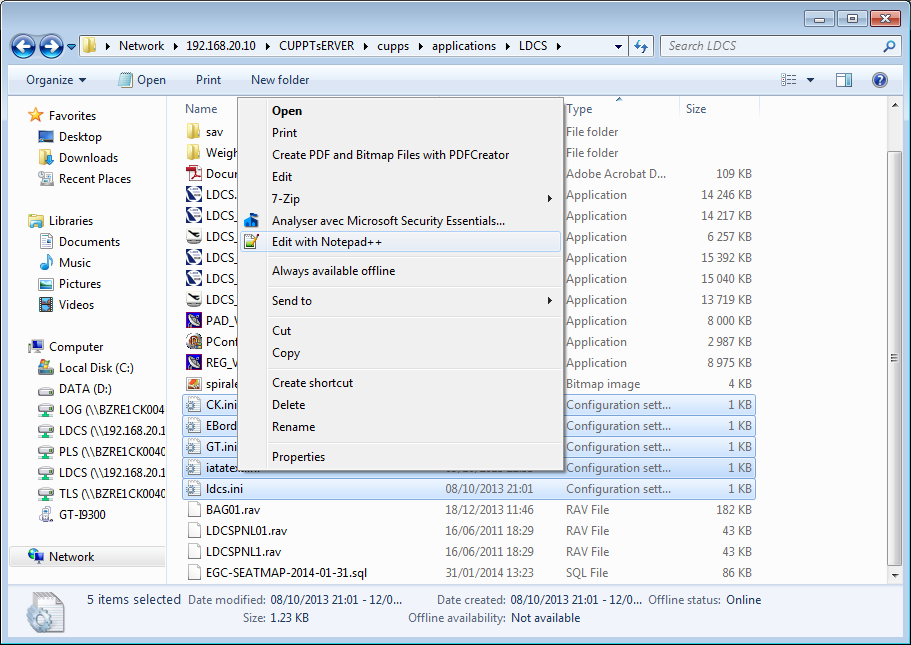The width and height of the screenshot is (911, 645).
Task: Open the GT-I9300 device in sidebar
Action: click(x=82, y=515)
